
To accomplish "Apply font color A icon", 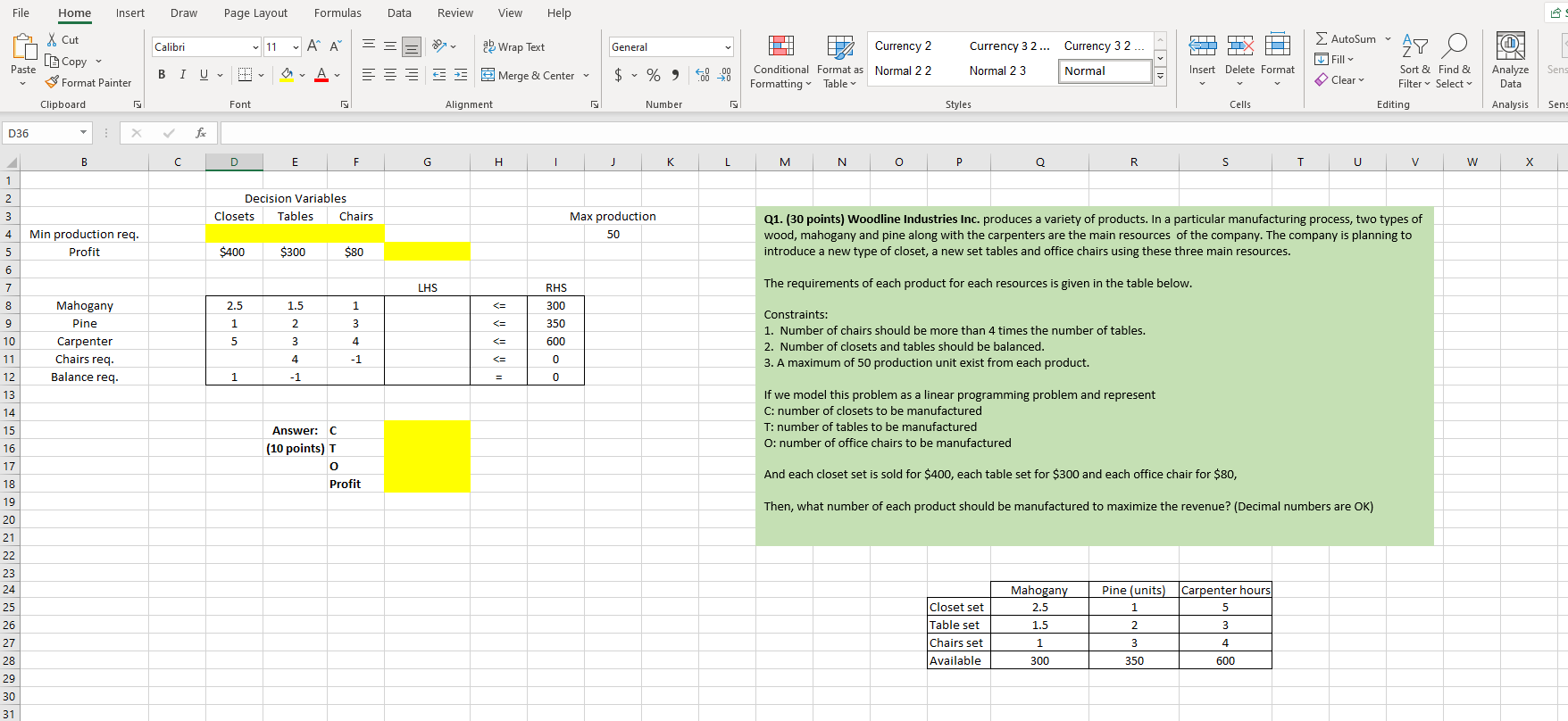I will 321,75.
